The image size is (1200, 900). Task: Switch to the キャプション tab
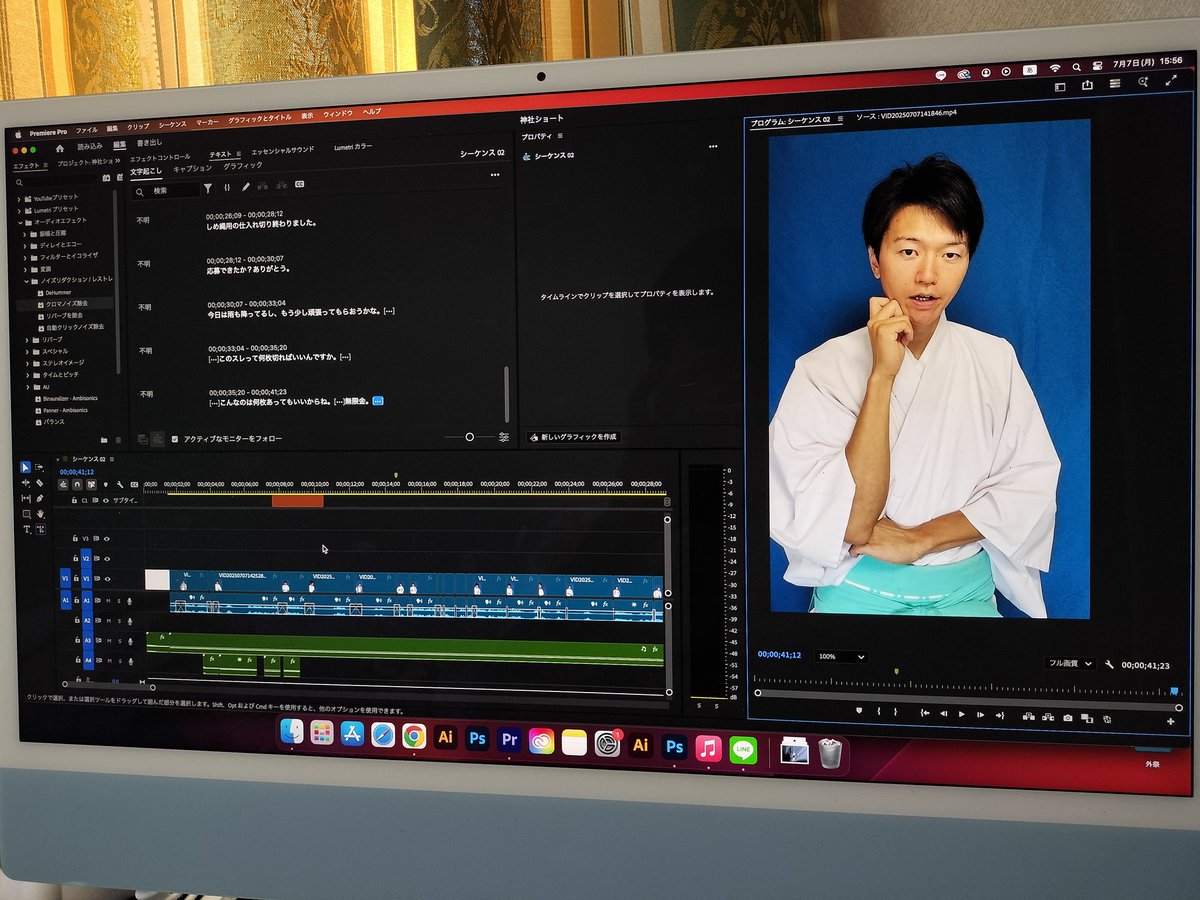[193, 168]
